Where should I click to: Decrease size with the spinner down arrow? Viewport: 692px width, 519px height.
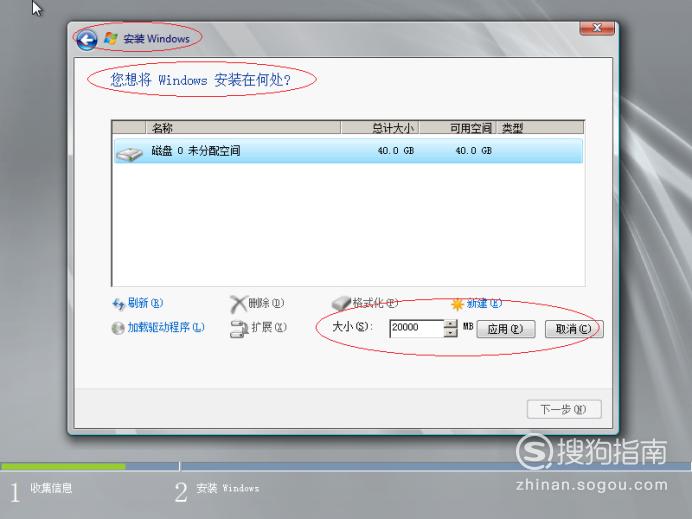pyautogui.click(x=451, y=332)
